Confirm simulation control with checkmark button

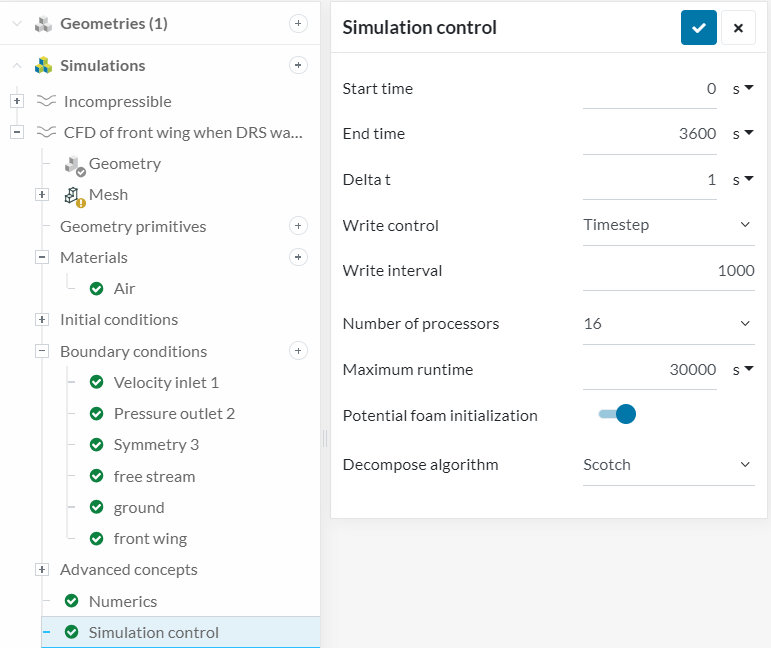699,28
